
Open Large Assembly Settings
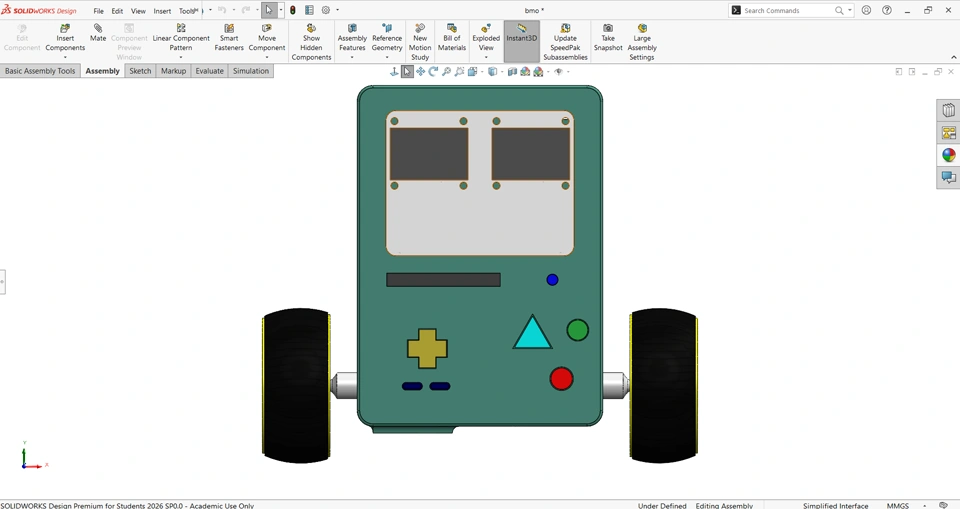pos(642,42)
